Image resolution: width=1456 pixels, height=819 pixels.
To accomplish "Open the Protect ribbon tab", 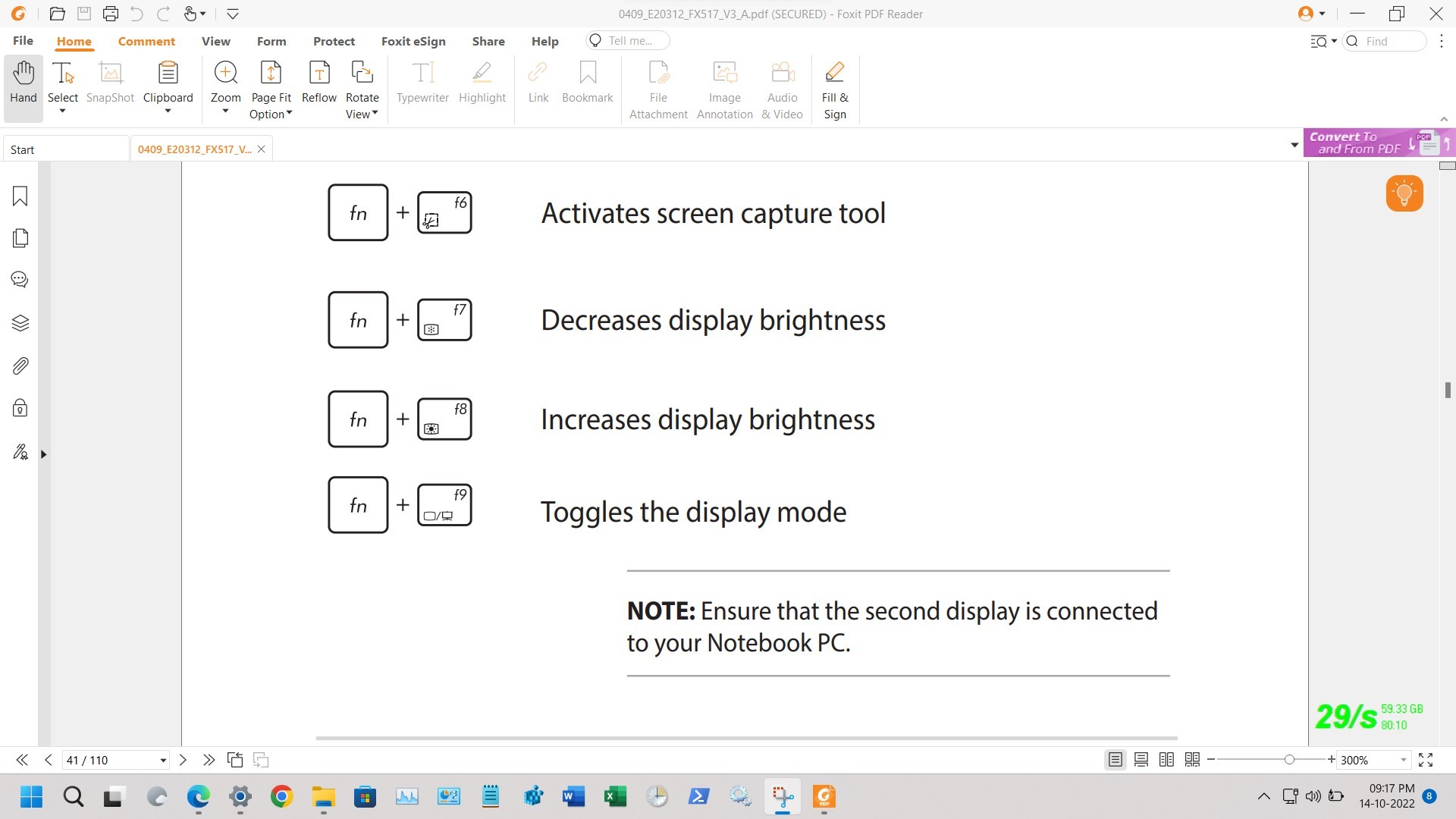I will click(334, 41).
